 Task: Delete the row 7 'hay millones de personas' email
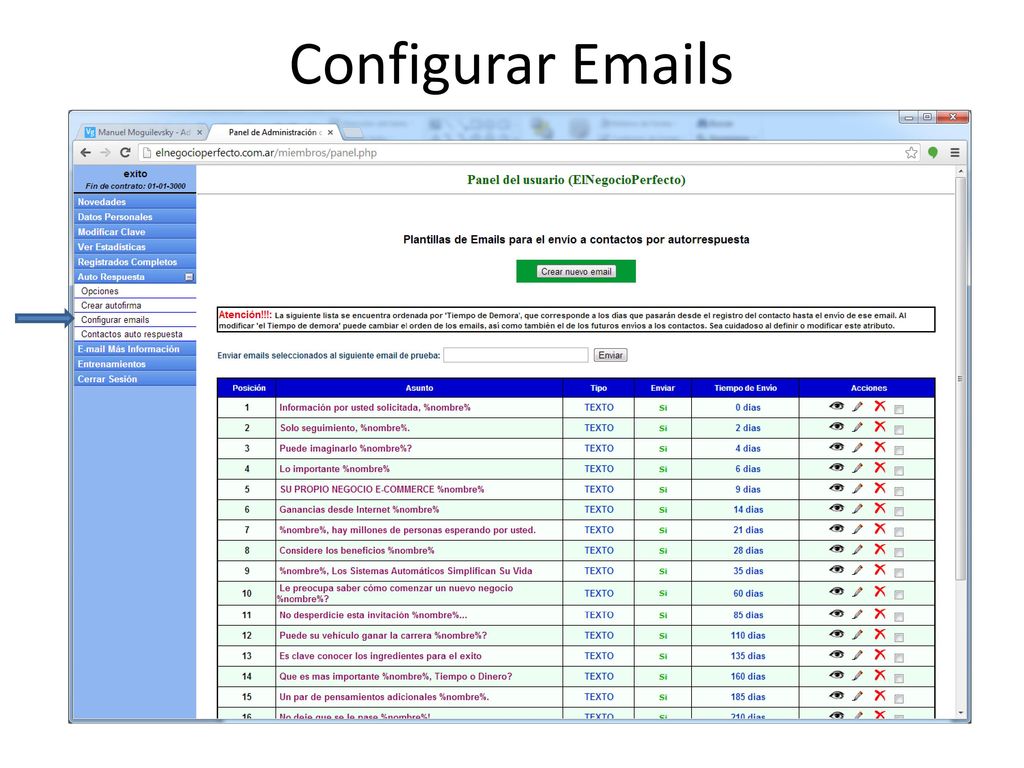click(880, 528)
